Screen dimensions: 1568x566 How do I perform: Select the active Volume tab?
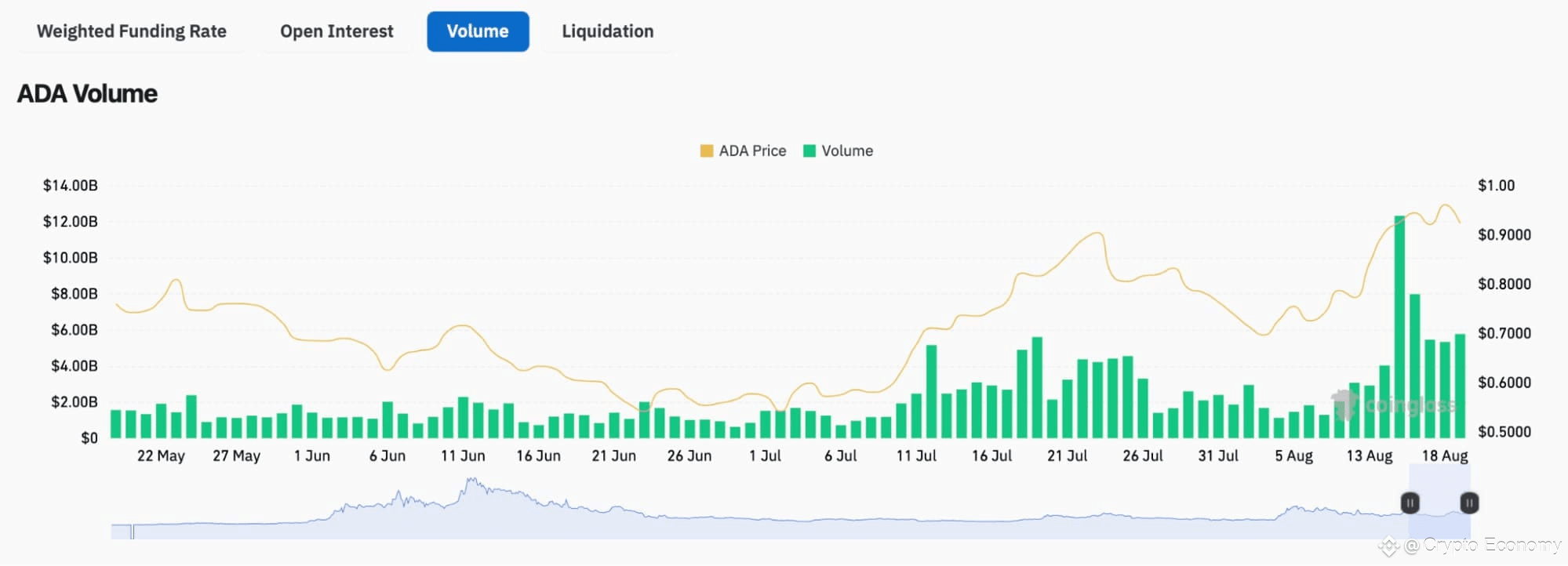[x=478, y=31]
